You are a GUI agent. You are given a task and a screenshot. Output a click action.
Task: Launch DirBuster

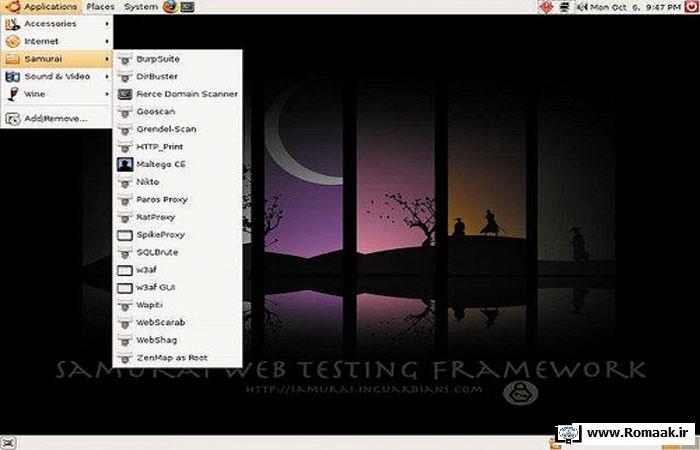click(x=178, y=76)
